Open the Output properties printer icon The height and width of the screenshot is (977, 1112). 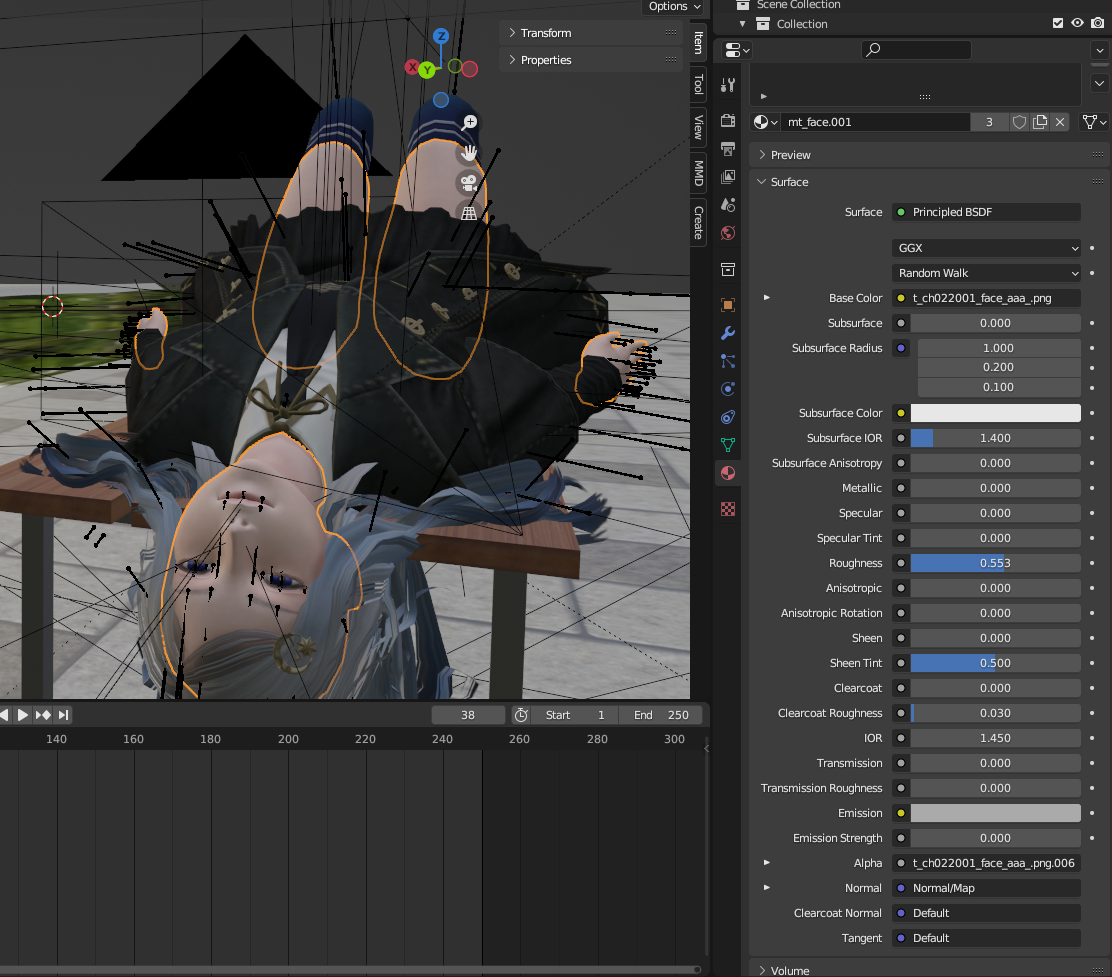click(x=728, y=148)
